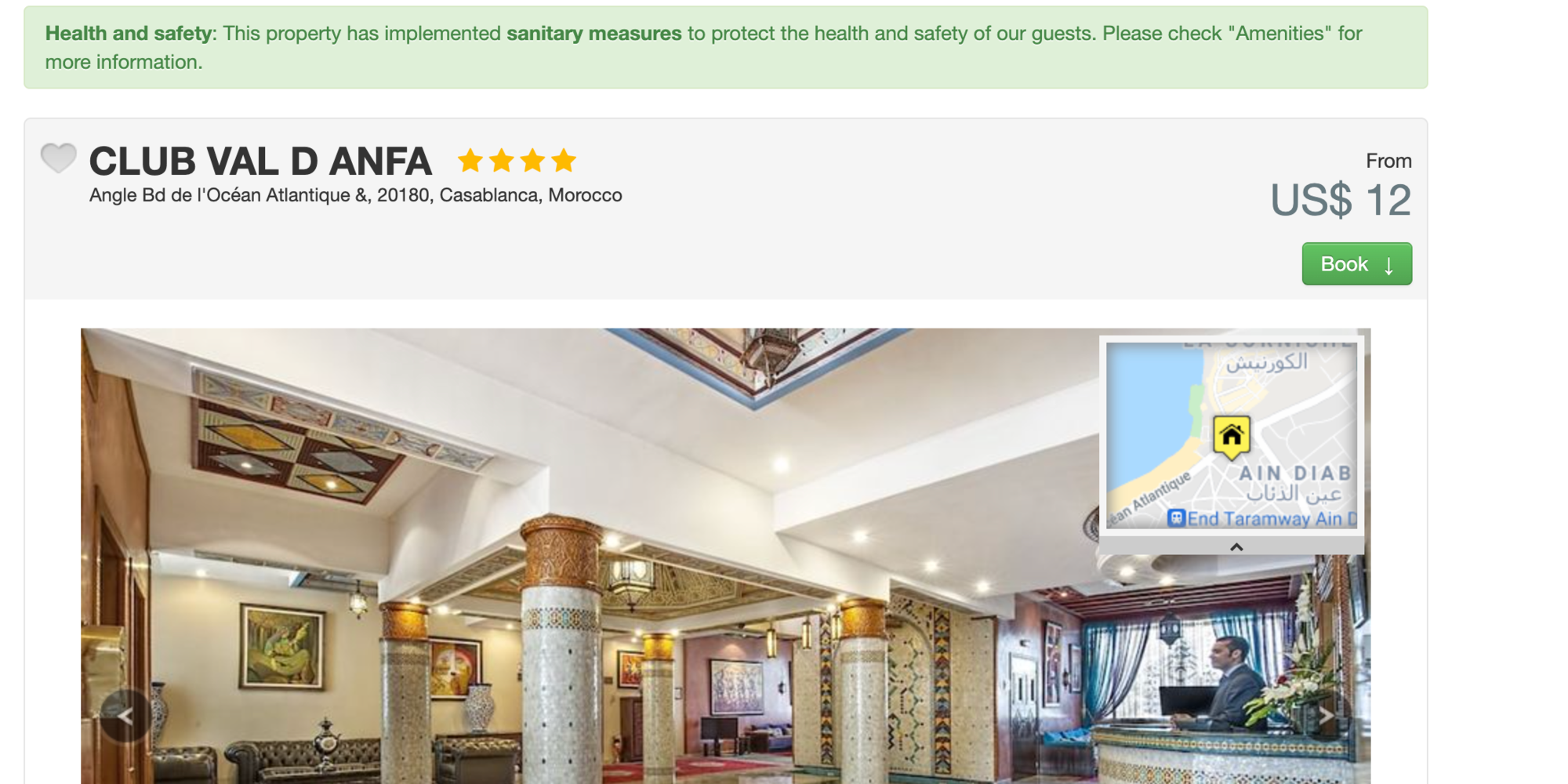Show previous photo with left arrow
Viewport: 1568px width, 784px height.
[x=125, y=715]
